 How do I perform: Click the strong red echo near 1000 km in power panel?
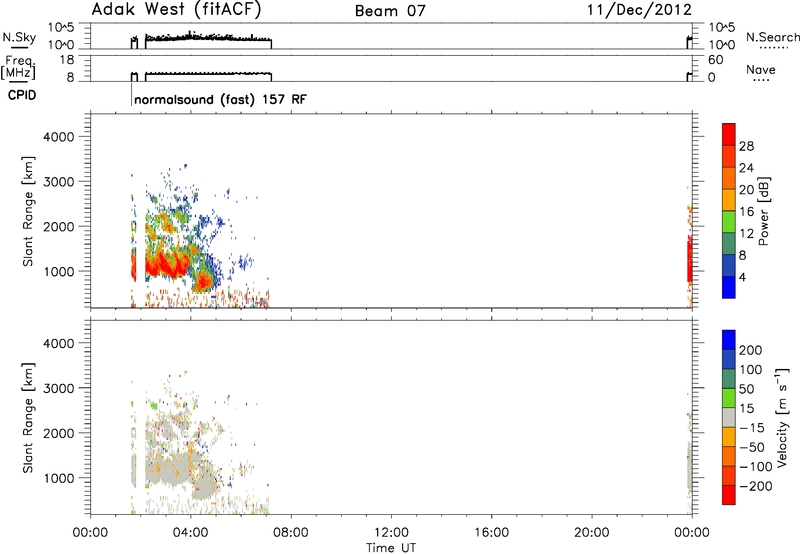click(166, 264)
